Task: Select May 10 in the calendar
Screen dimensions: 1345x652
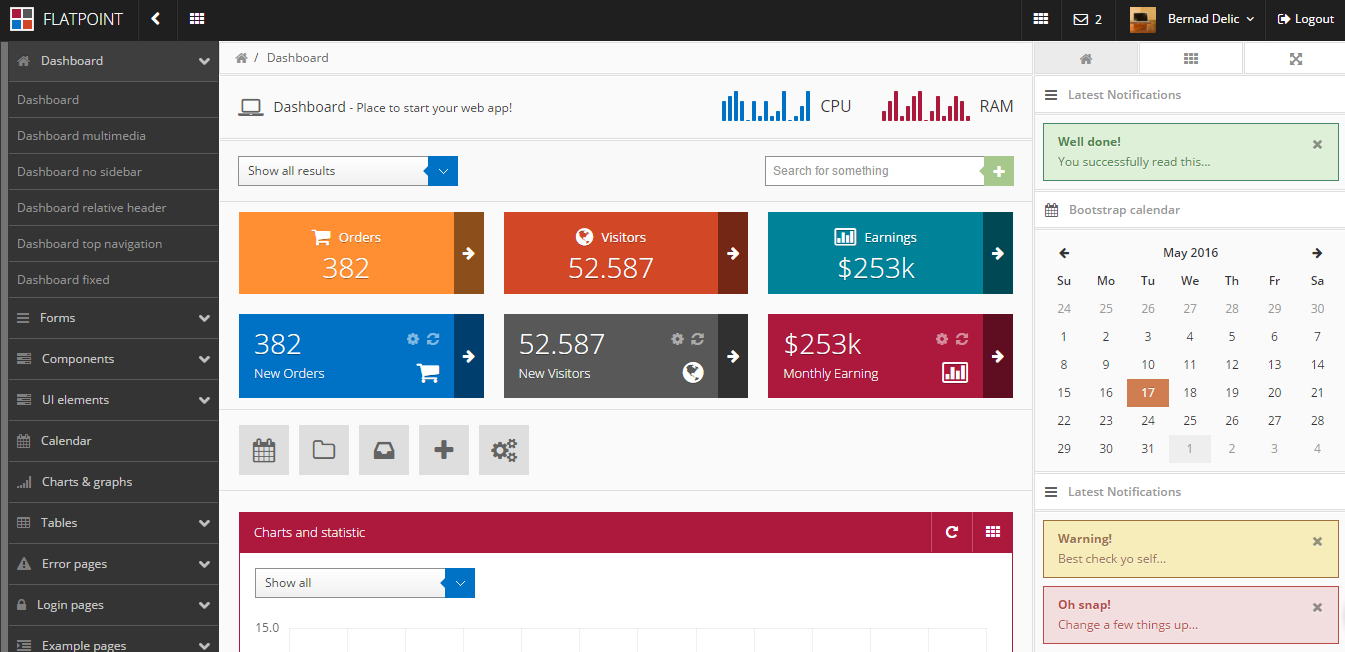Action: tap(1148, 365)
